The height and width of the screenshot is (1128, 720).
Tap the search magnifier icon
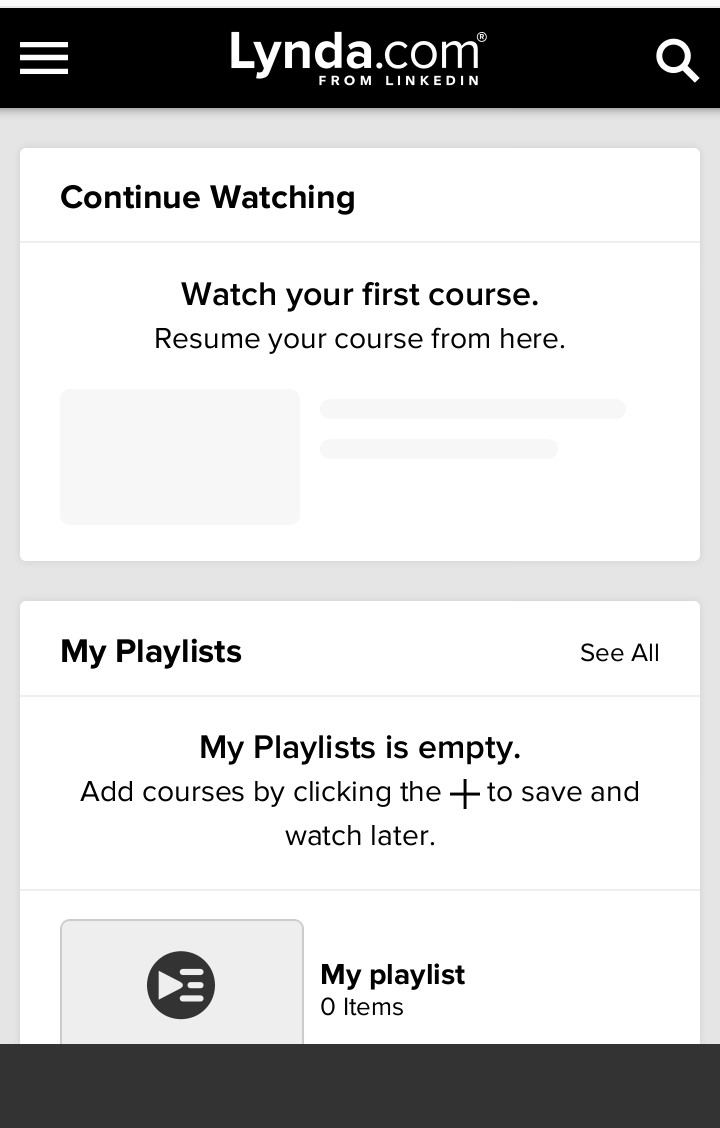coord(677,60)
